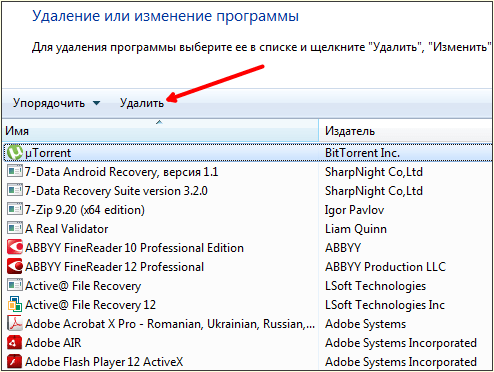The image size is (494, 372).
Task: Select Active@ File Recovery entry name
Action: click(x=83, y=286)
